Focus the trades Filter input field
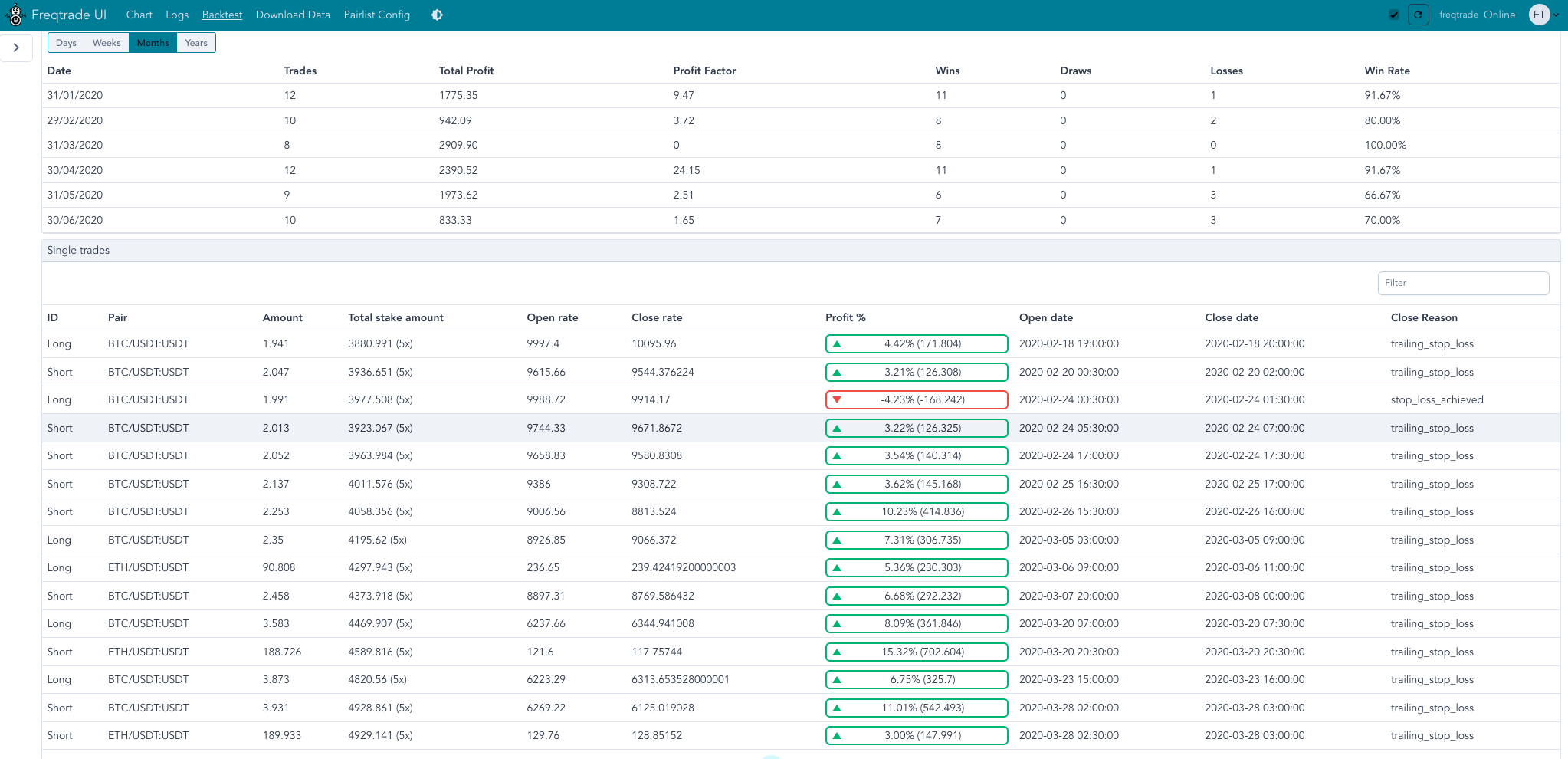This screenshot has height=759, width=1568. (x=1462, y=283)
